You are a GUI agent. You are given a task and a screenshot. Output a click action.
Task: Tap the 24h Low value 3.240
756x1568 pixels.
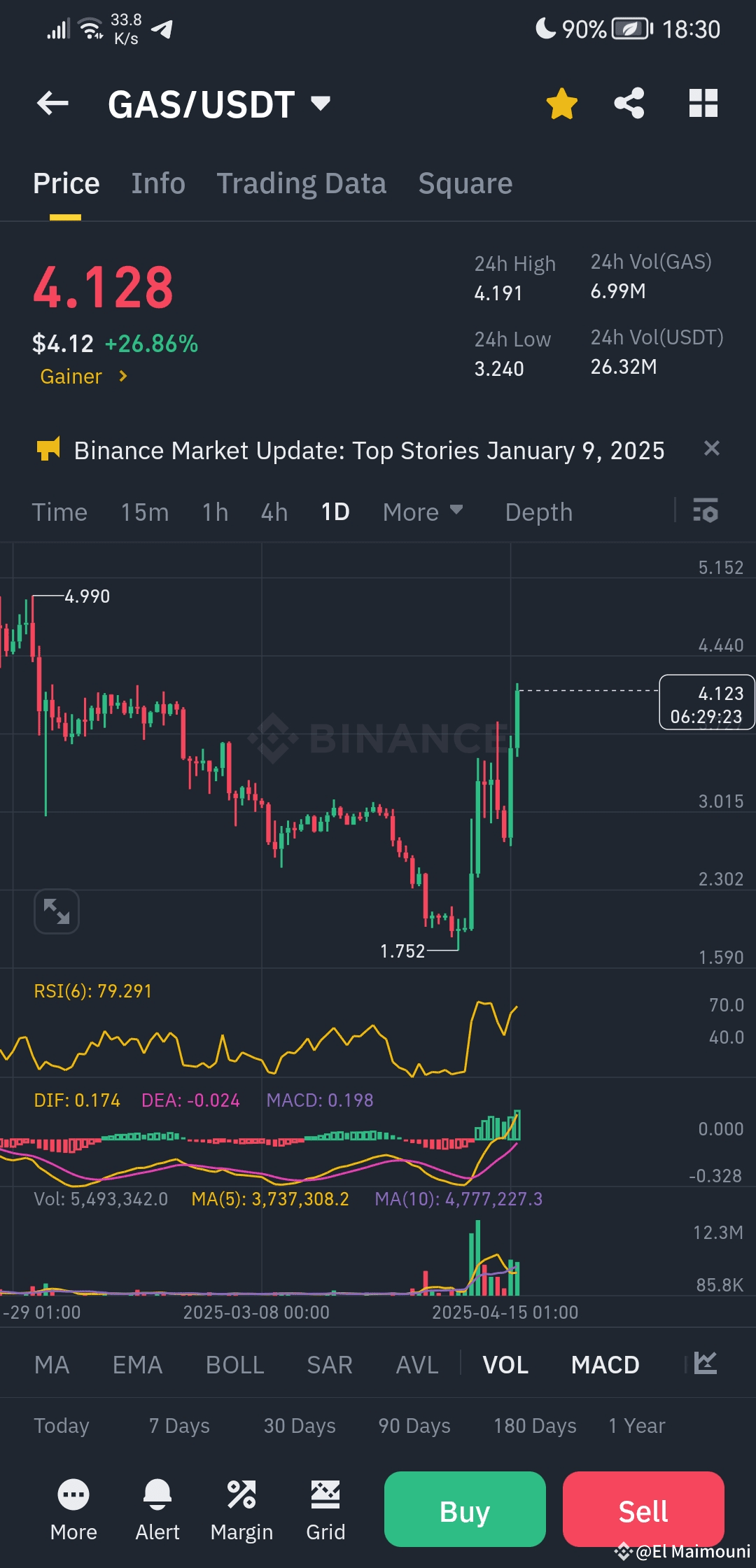pyautogui.click(x=499, y=369)
